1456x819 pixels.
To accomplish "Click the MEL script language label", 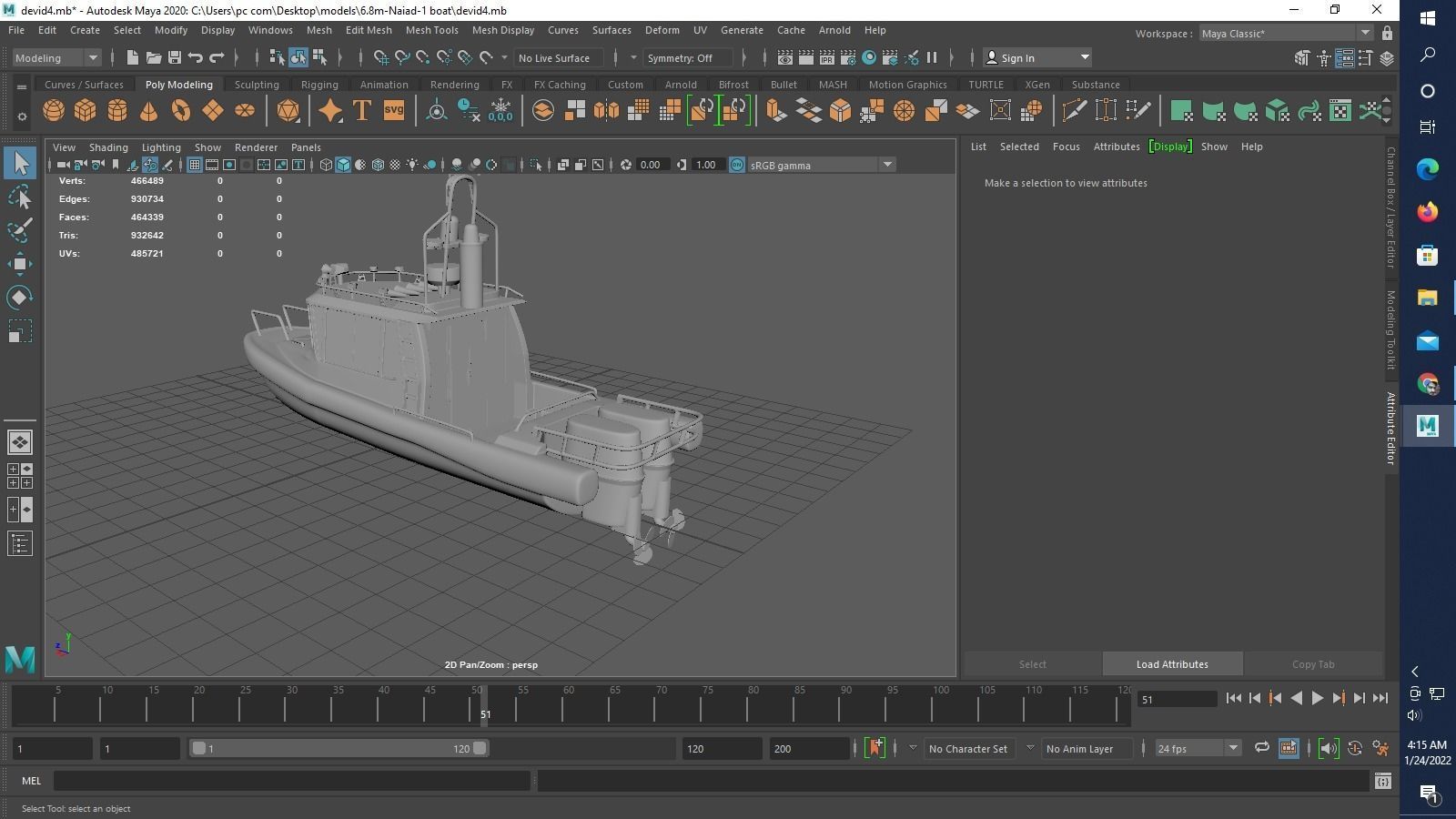I will point(31,780).
